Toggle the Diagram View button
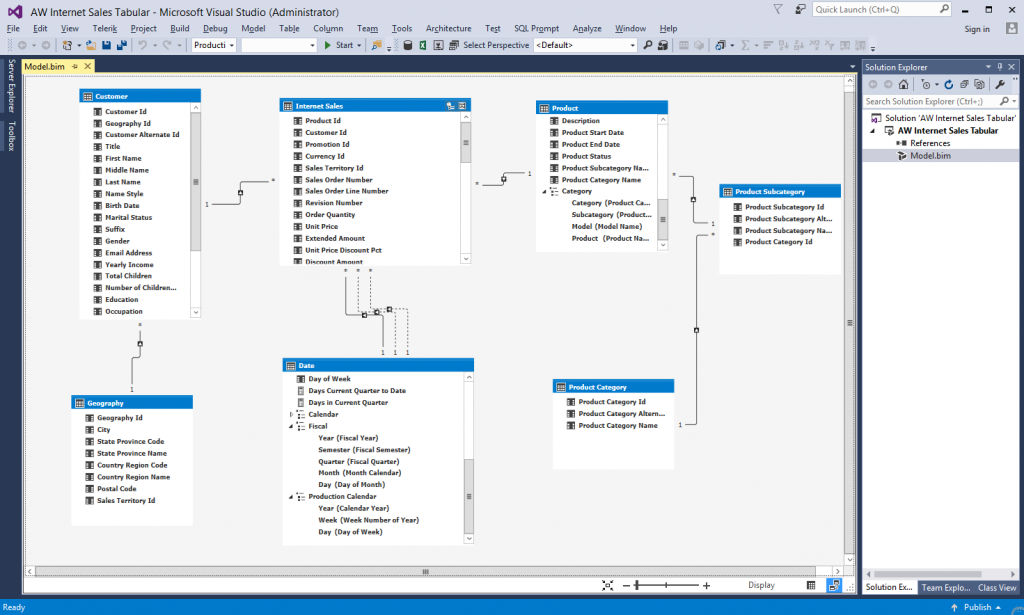Screen dimensions: 1024x615 tap(834, 586)
